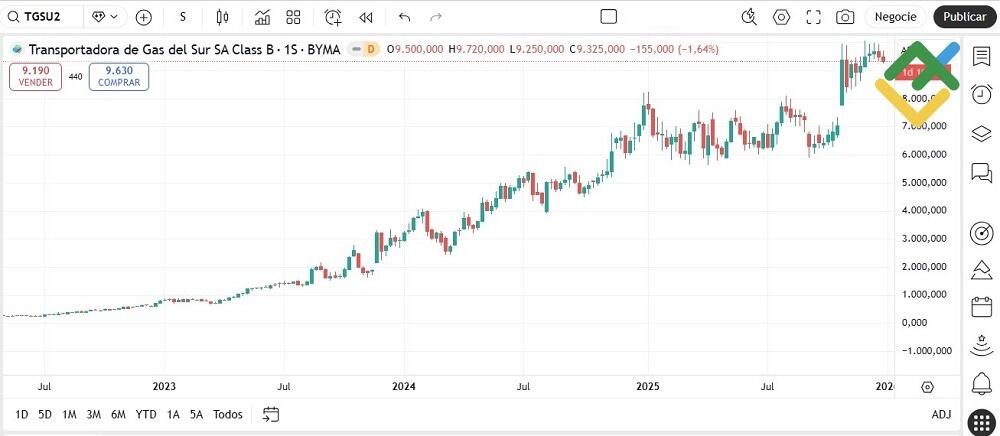Select the 5A date range
Screen dimensions: 1000x436
click(x=196, y=414)
